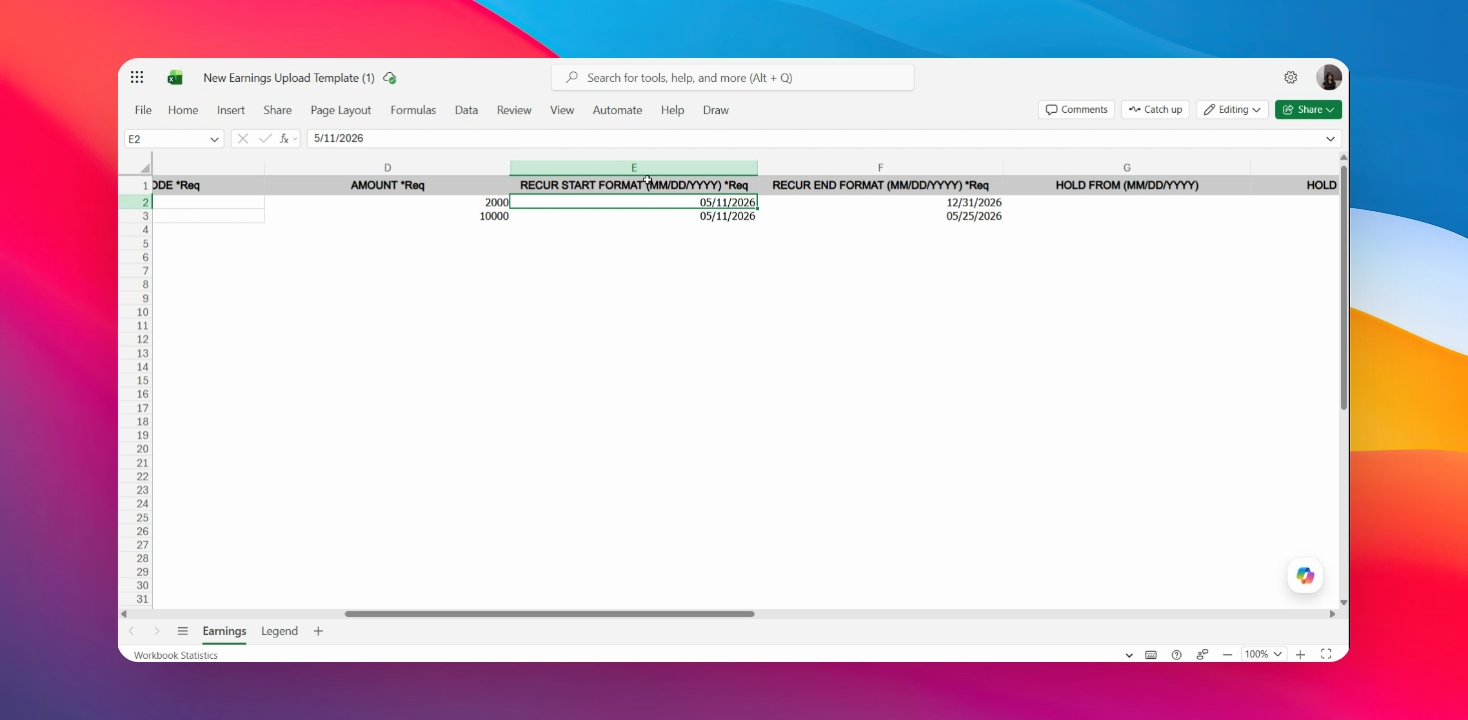Open the File menu

[x=143, y=110]
